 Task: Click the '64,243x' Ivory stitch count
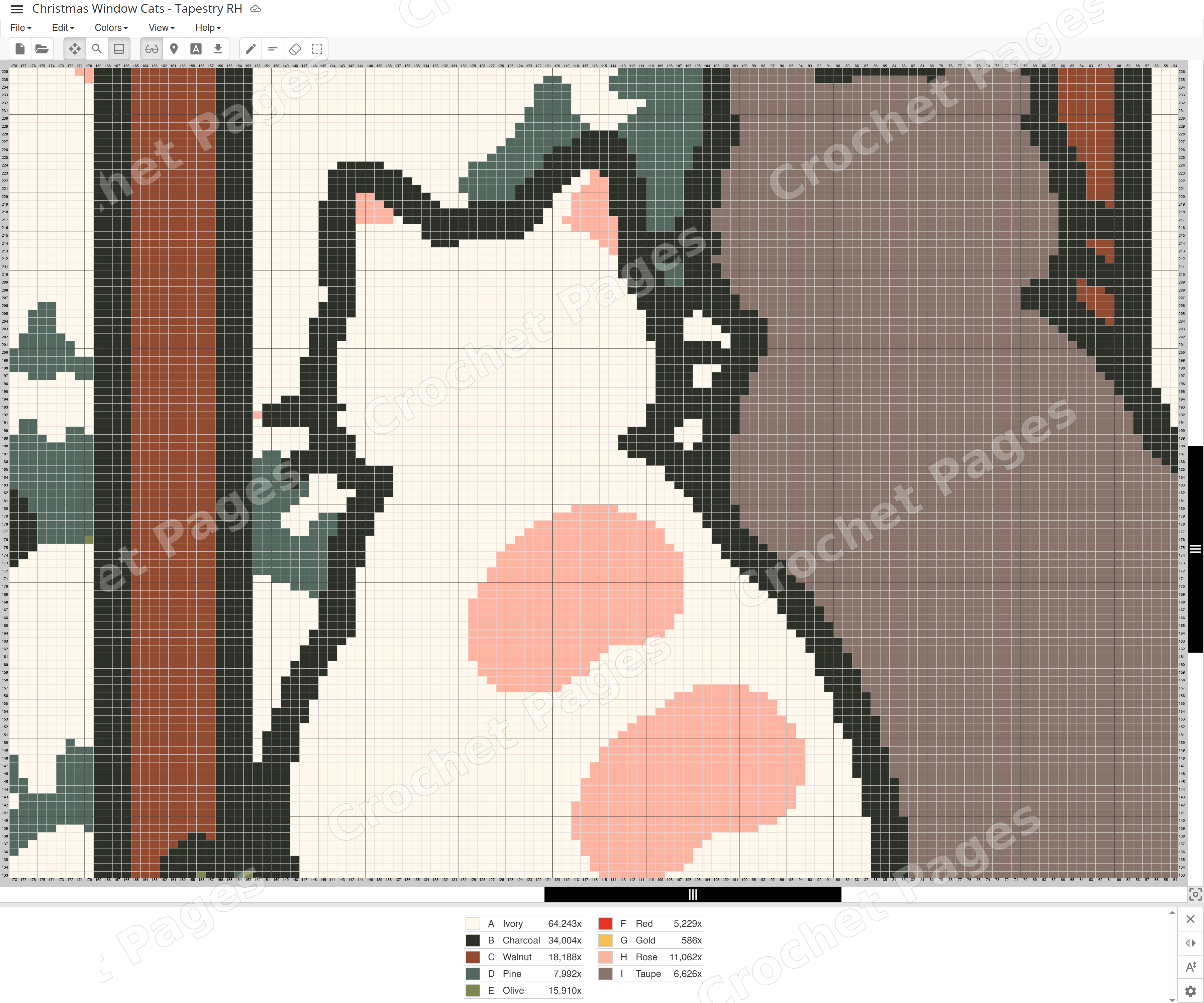pos(565,924)
